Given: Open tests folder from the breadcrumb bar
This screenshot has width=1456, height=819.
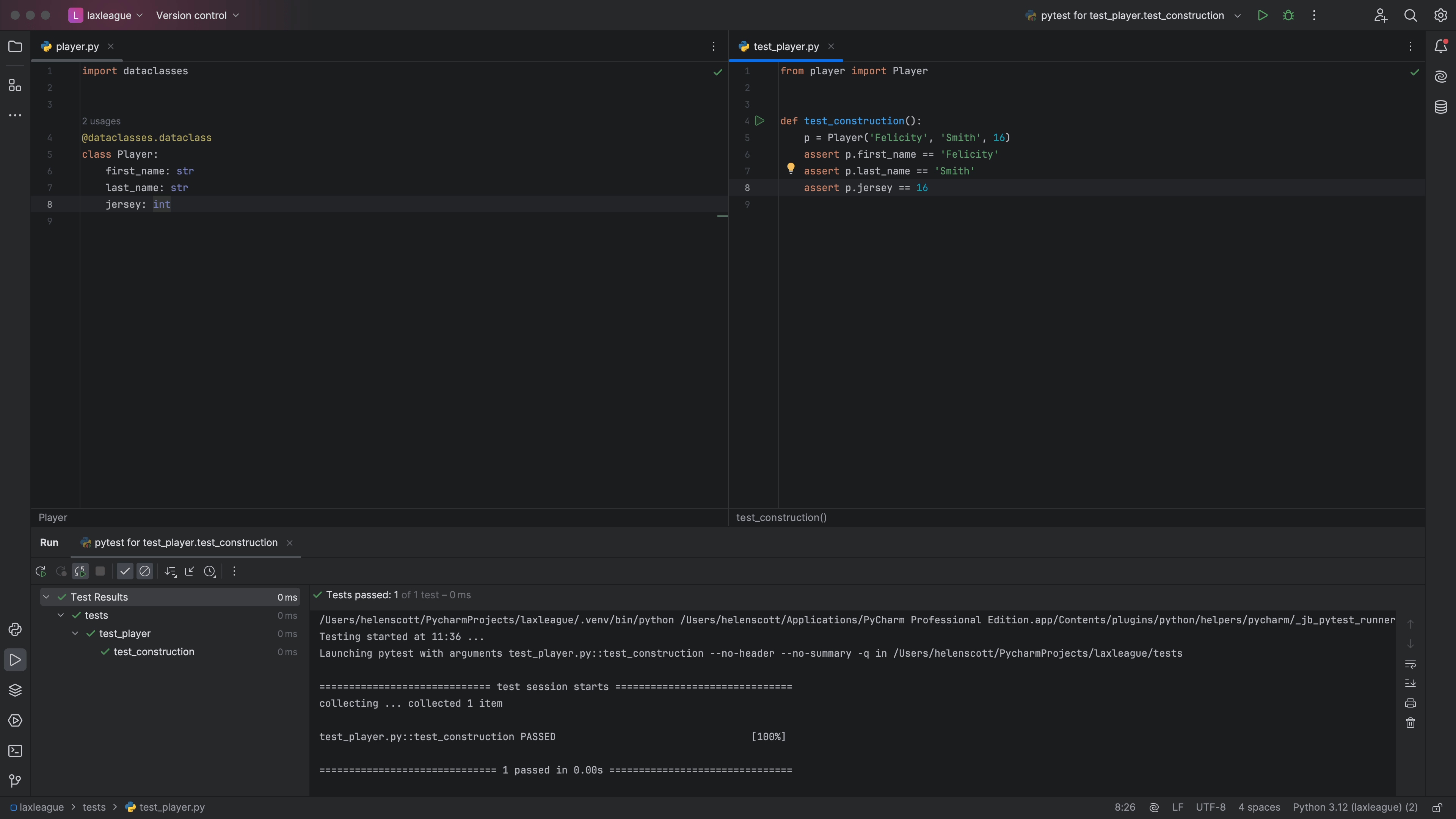Looking at the screenshot, I should tap(94, 806).
